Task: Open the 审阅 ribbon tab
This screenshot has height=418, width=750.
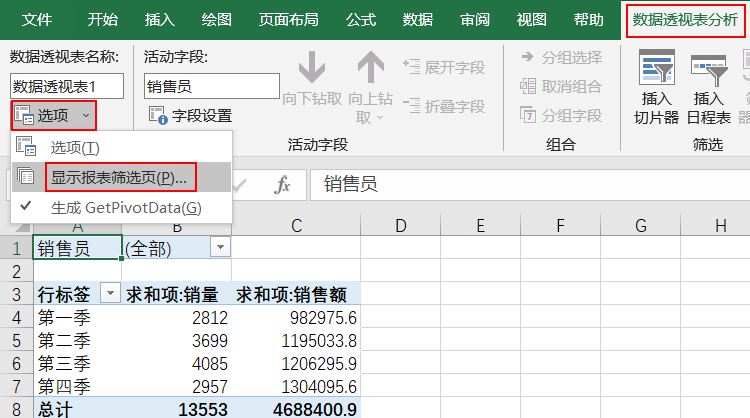Action: pyautogui.click(x=474, y=20)
